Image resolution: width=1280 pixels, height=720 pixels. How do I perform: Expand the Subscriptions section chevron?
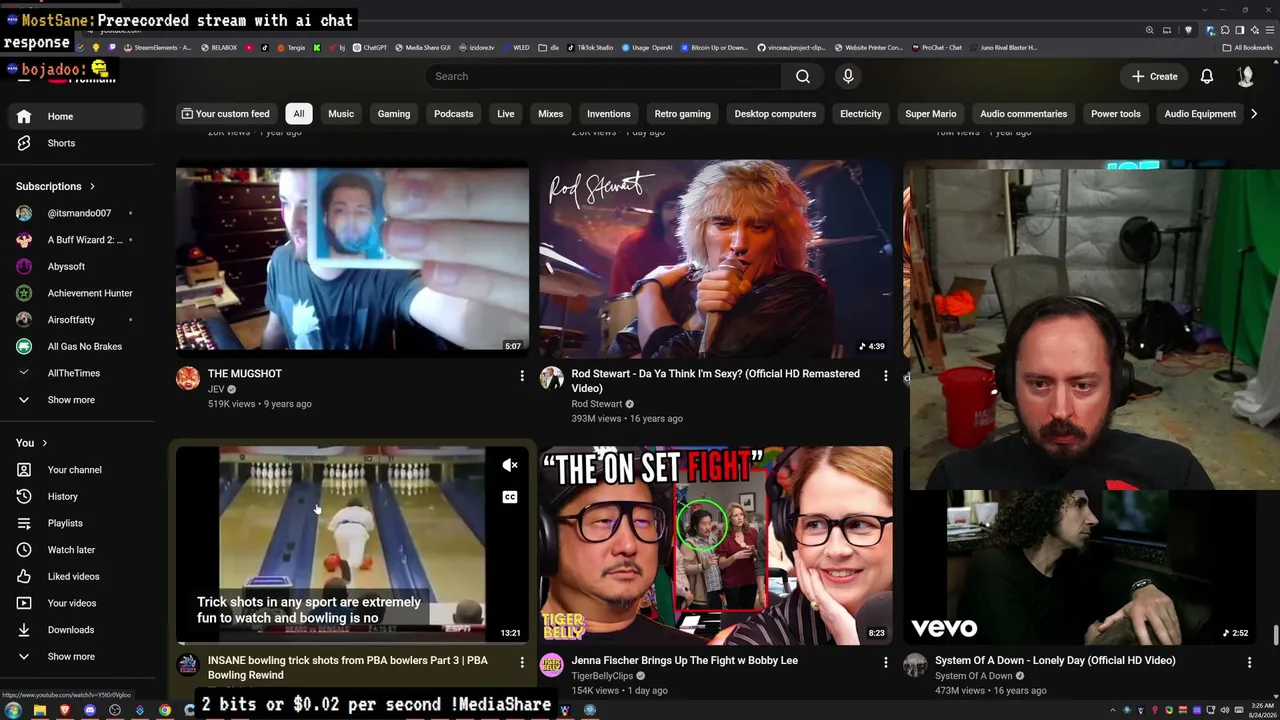[x=92, y=186]
